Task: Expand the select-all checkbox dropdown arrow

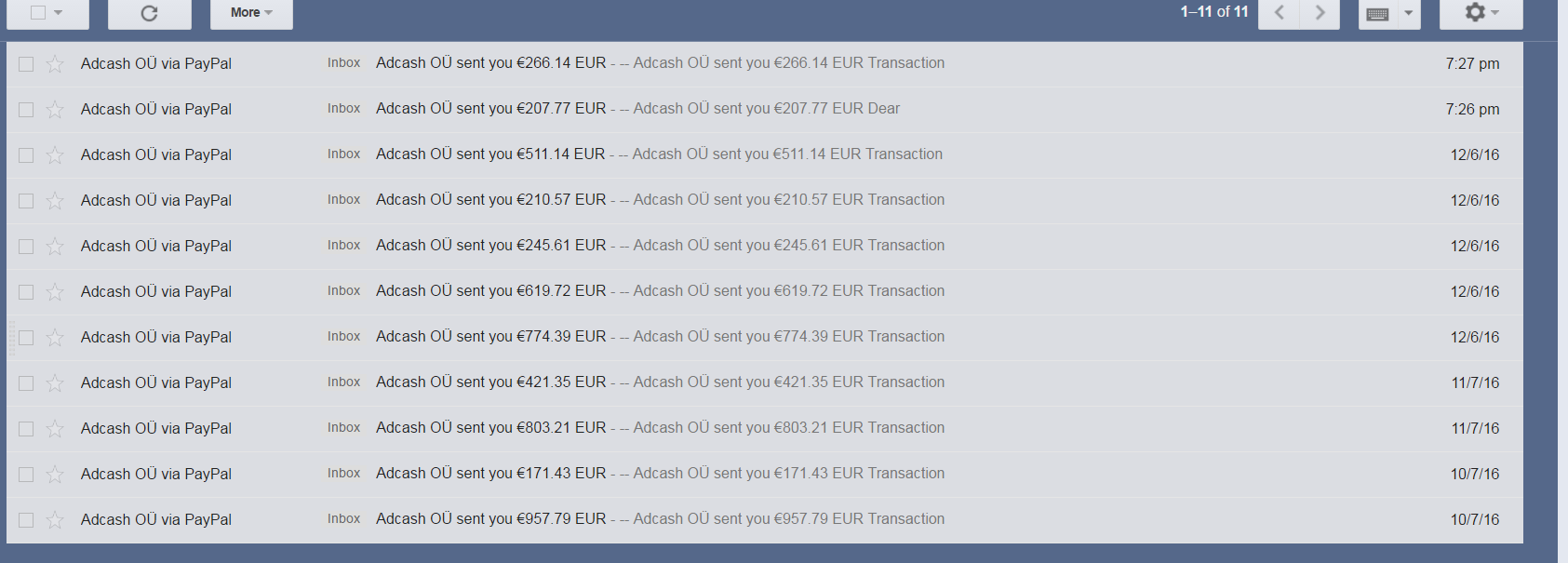Action: (x=59, y=13)
